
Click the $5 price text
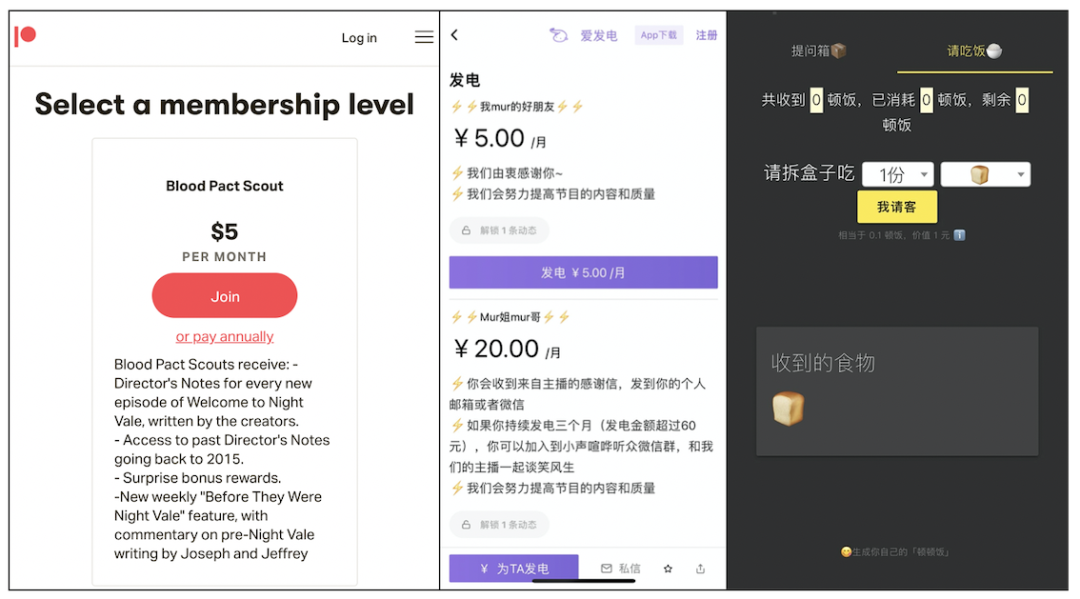[x=225, y=232]
